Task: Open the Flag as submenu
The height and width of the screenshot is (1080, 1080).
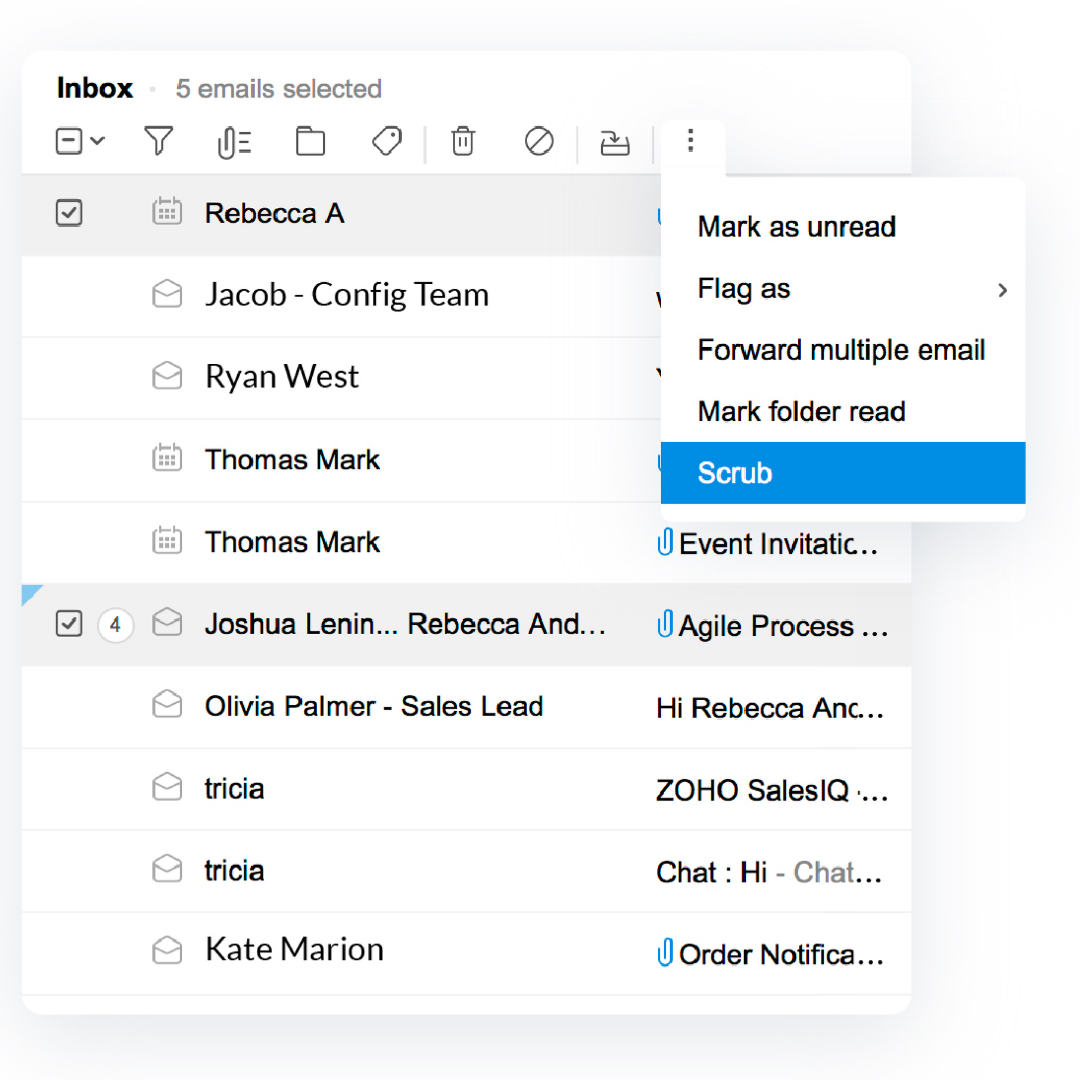Action: (843, 289)
